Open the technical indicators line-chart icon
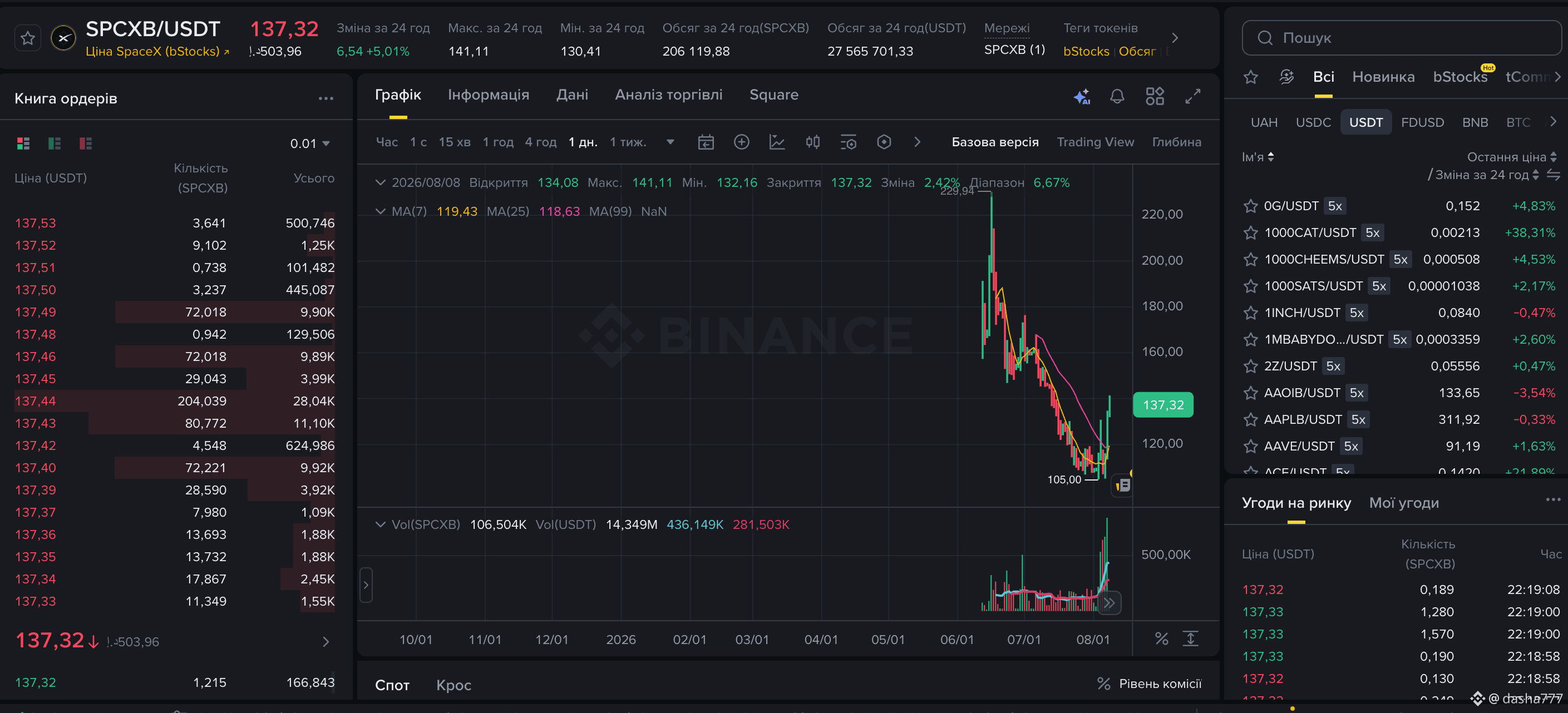The height and width of the screenshot is (713, 1568). coord(777,142)
